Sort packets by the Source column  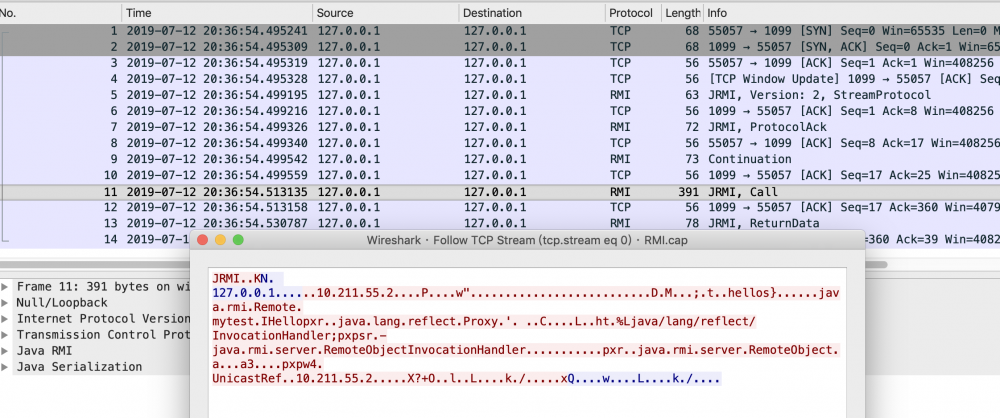coord(385,13)
